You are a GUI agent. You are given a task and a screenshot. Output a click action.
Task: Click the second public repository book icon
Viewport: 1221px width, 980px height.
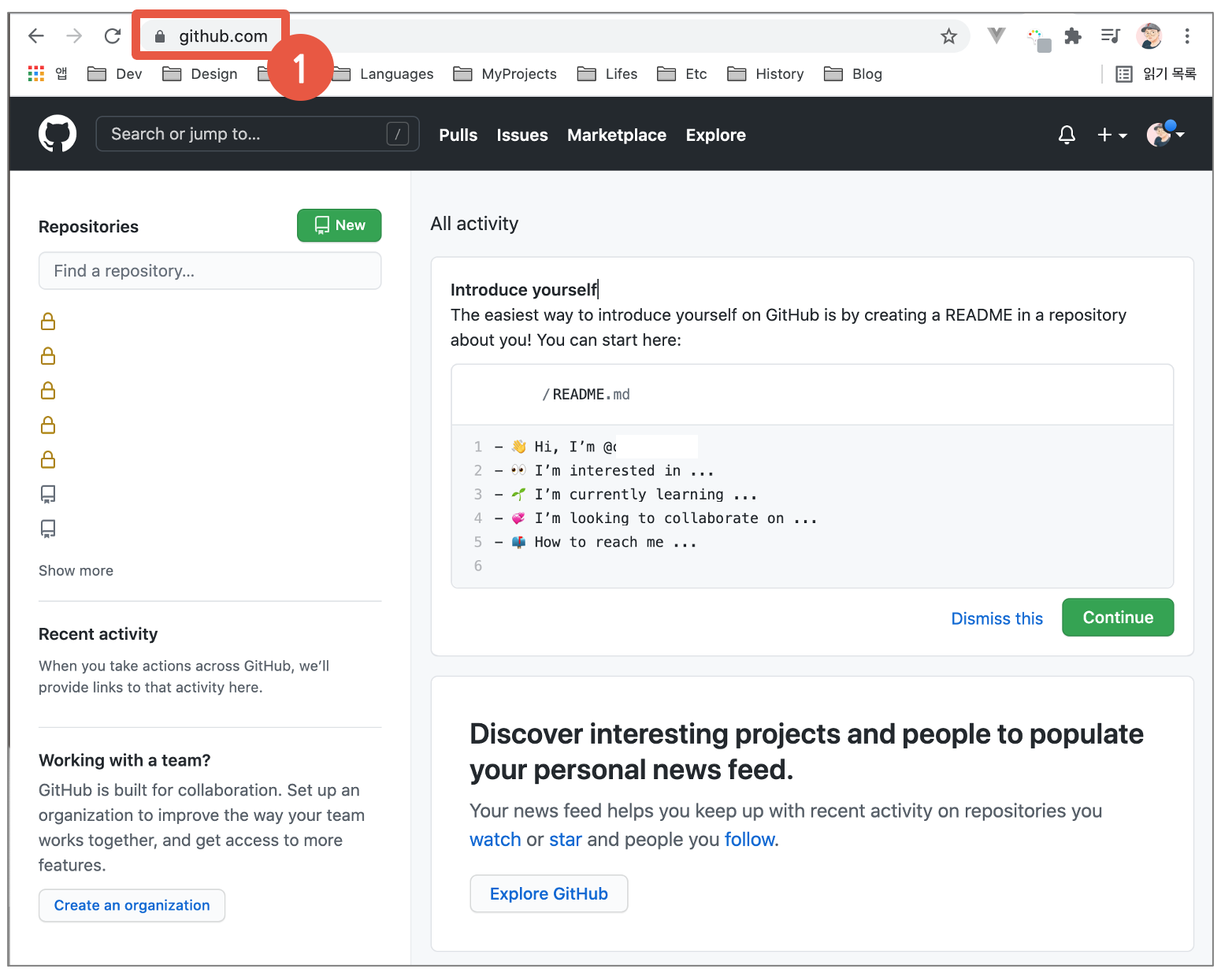48,529
